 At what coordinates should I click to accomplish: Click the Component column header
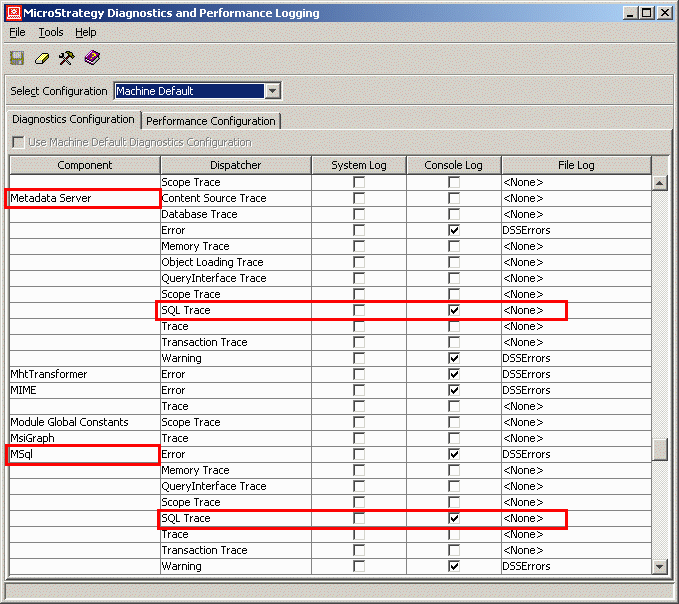[x=84, y=165]
